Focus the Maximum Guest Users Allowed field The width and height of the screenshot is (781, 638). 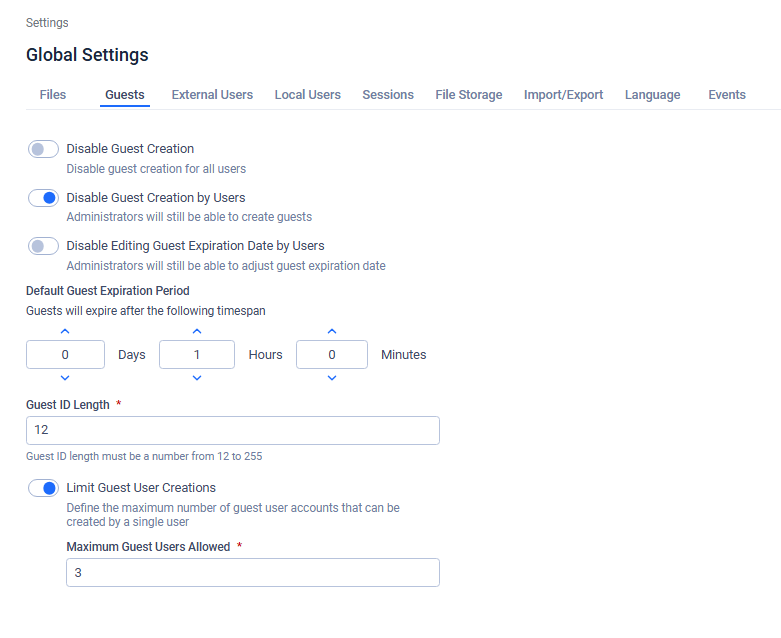click(252, 572)
